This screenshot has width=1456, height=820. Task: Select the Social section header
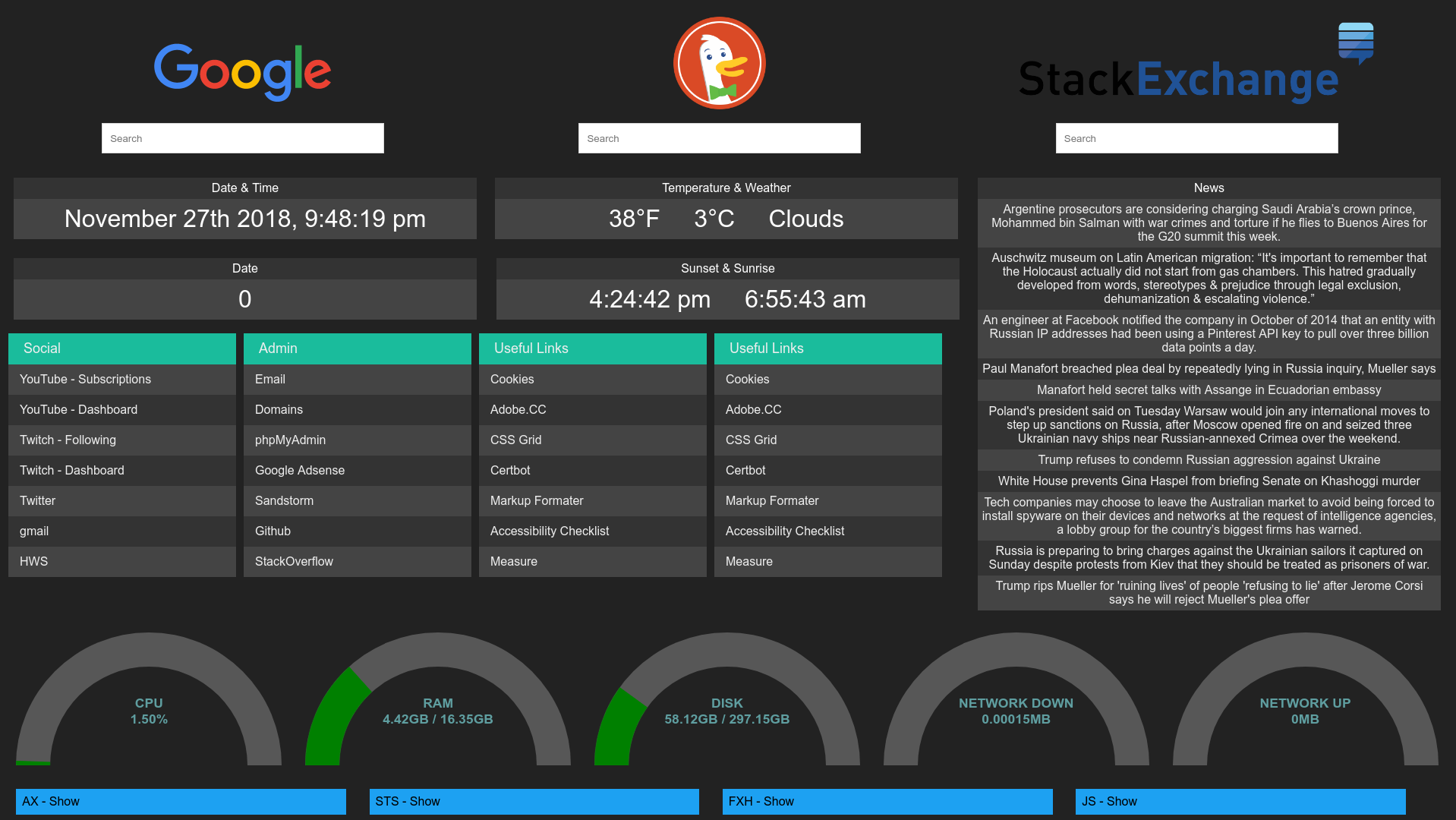[121, 348]
